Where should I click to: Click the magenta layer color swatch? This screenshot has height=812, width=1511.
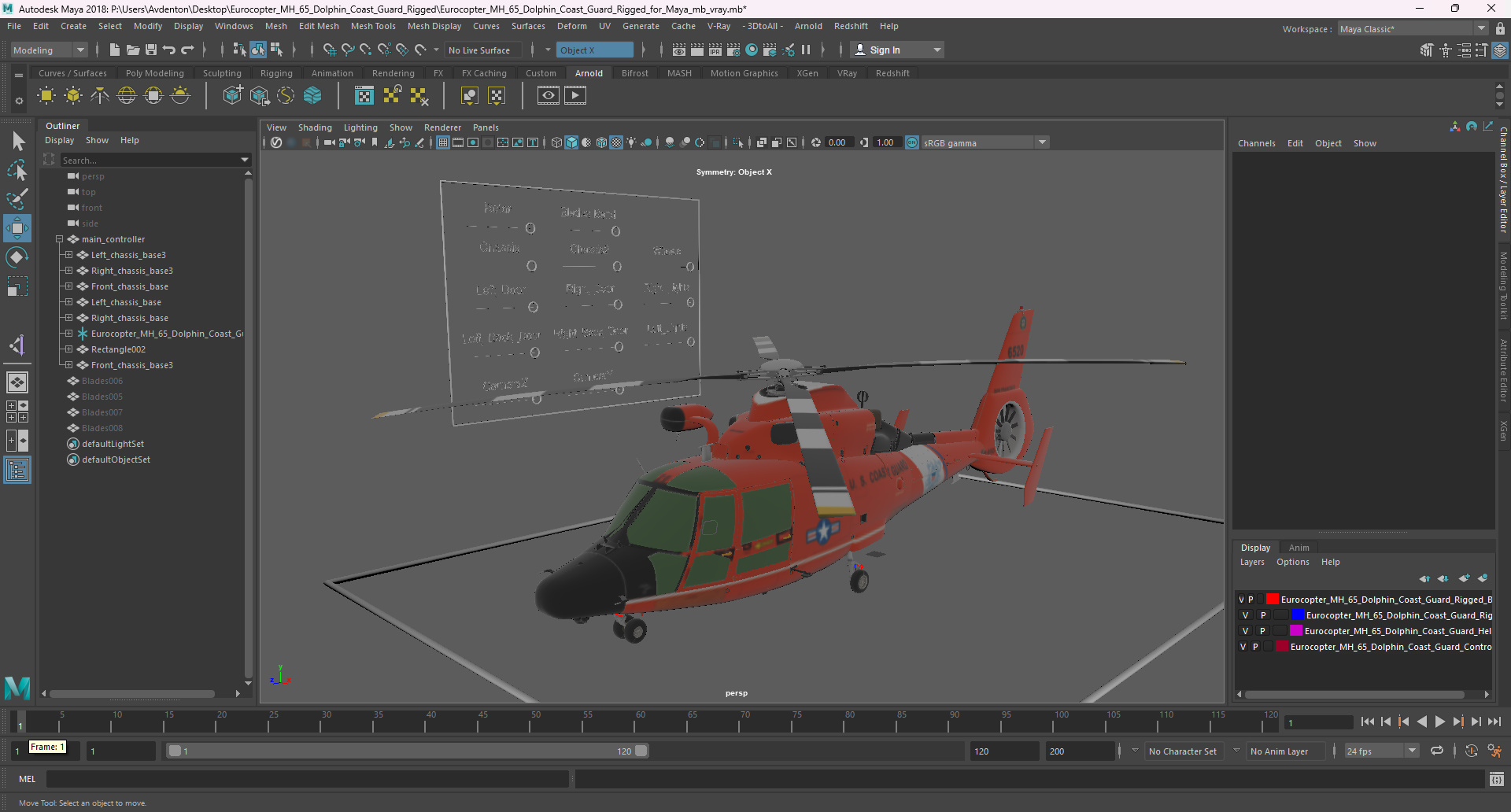coord(1296,631)
